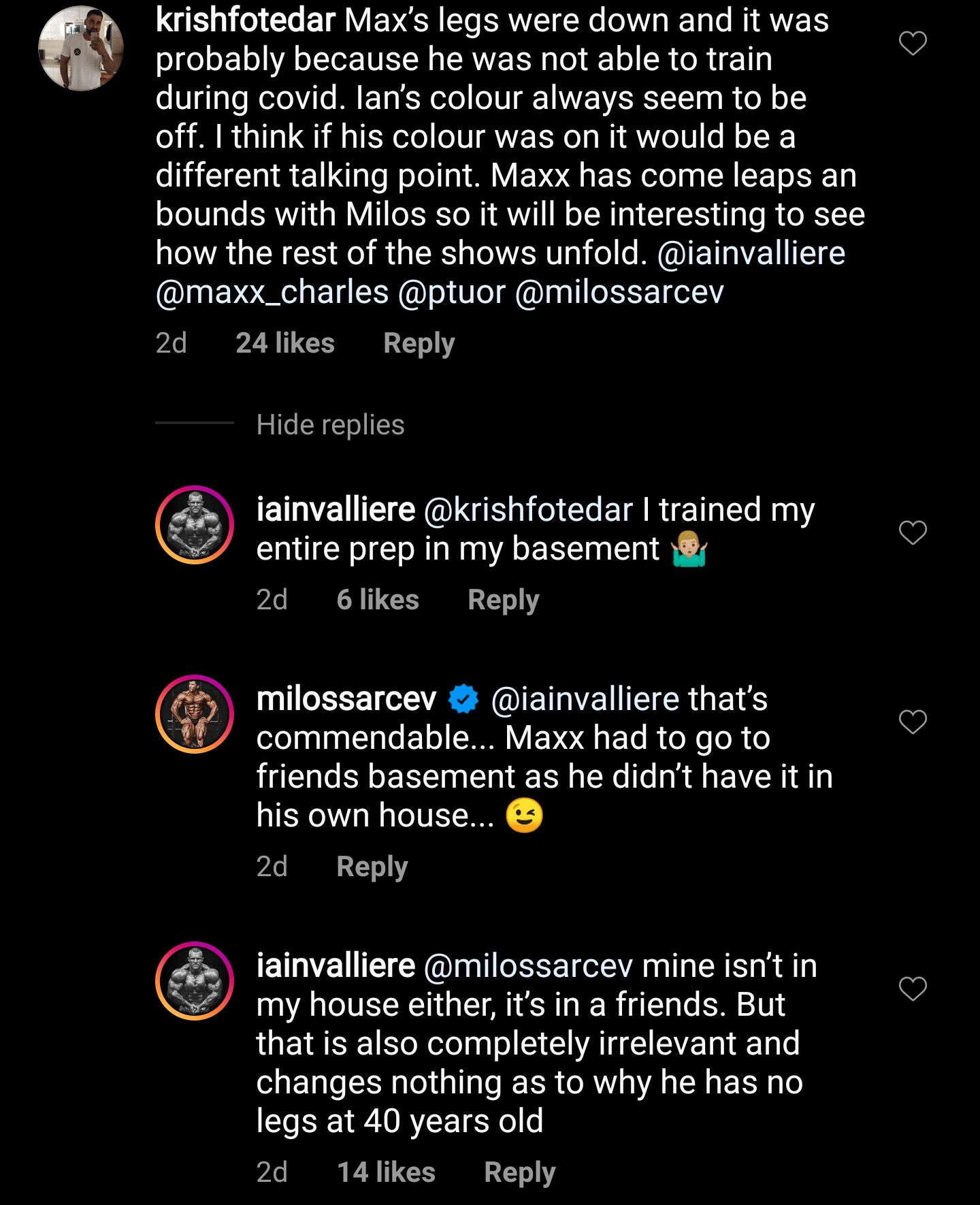View the 14 likes on last reply
The width and height of the screenshot is (980, 1205).
386,1172
